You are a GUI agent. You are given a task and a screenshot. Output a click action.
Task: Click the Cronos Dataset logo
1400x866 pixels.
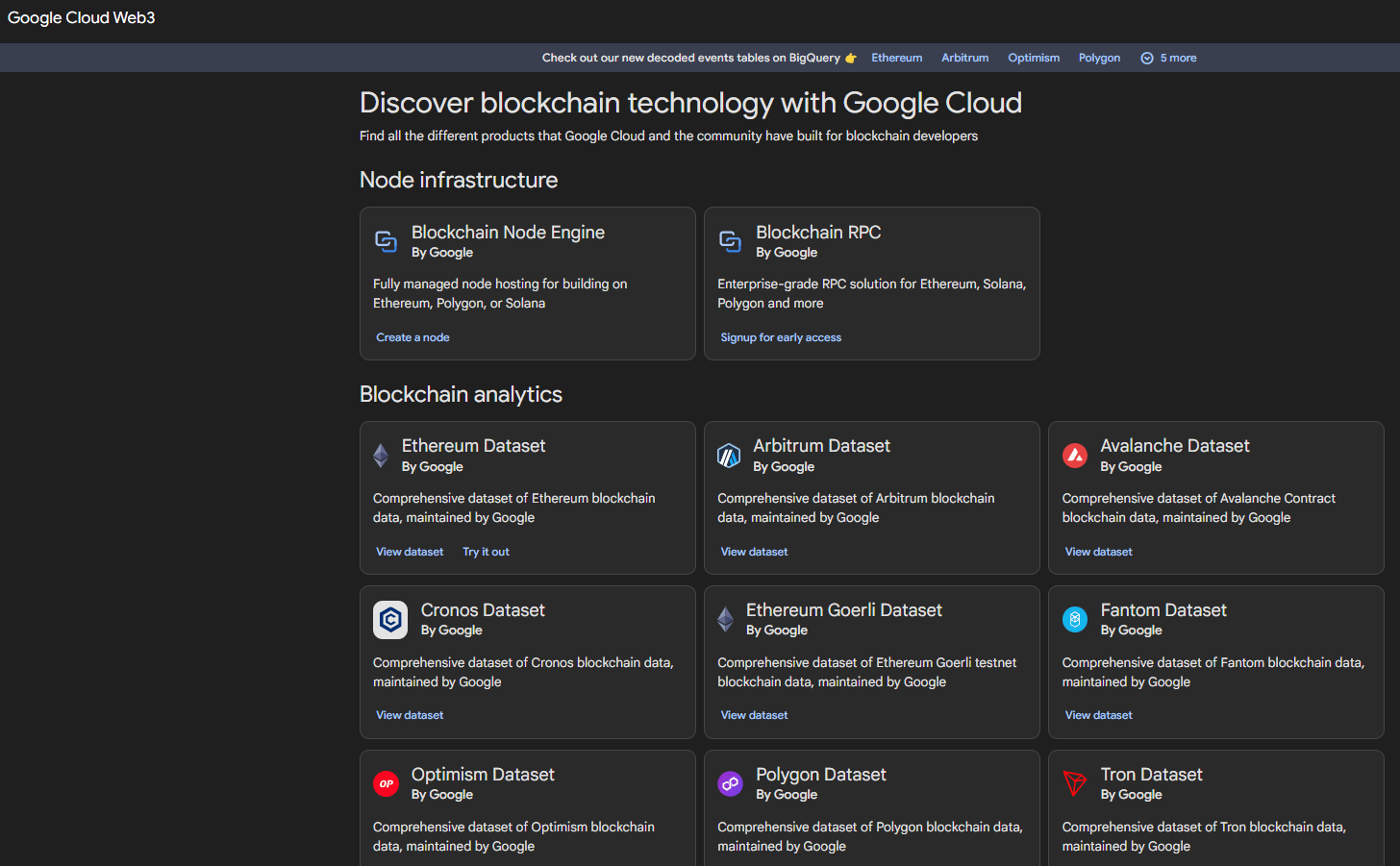click(390, 620)
